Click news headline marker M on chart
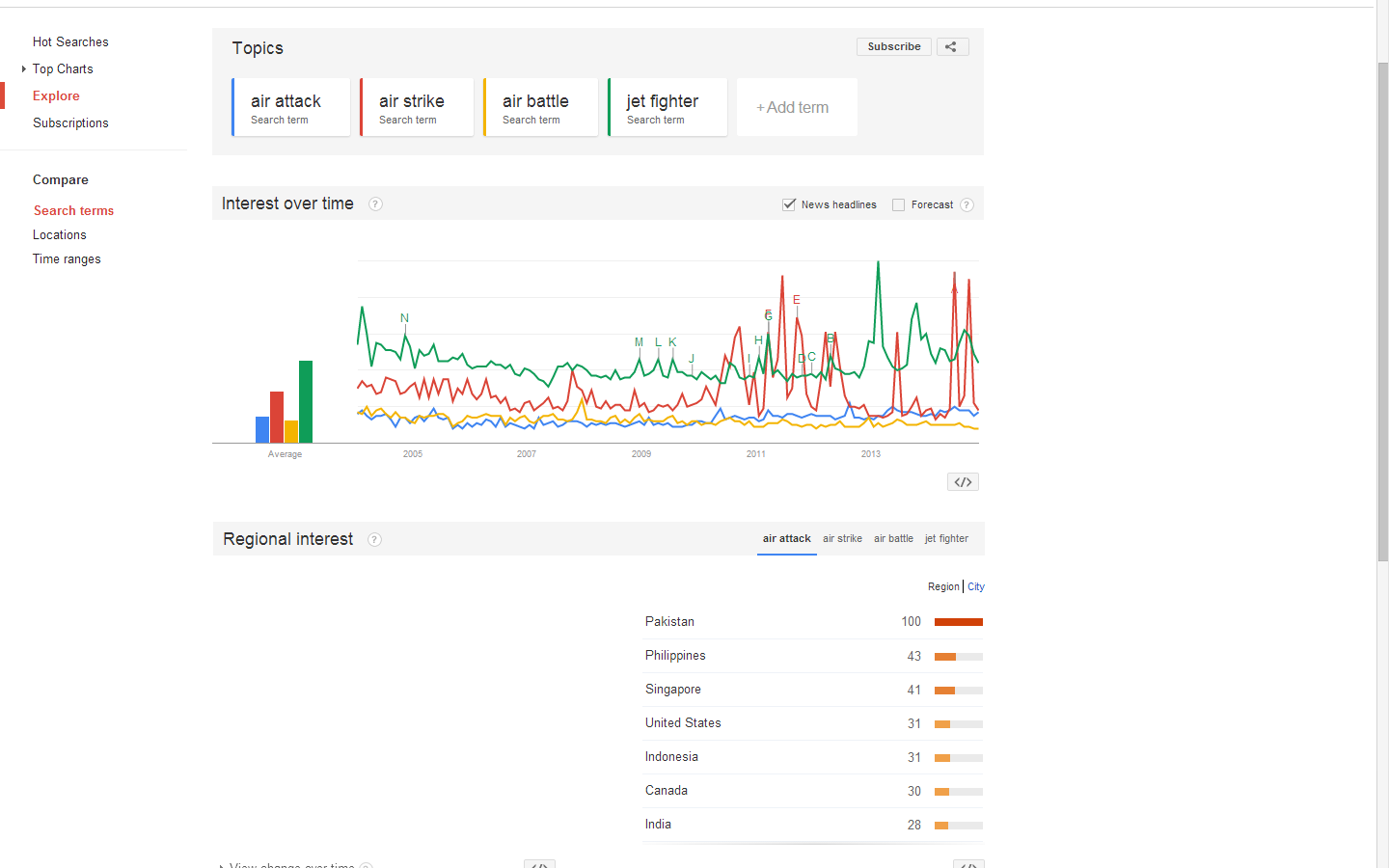 pyautogui.click(x=639, y=342)
